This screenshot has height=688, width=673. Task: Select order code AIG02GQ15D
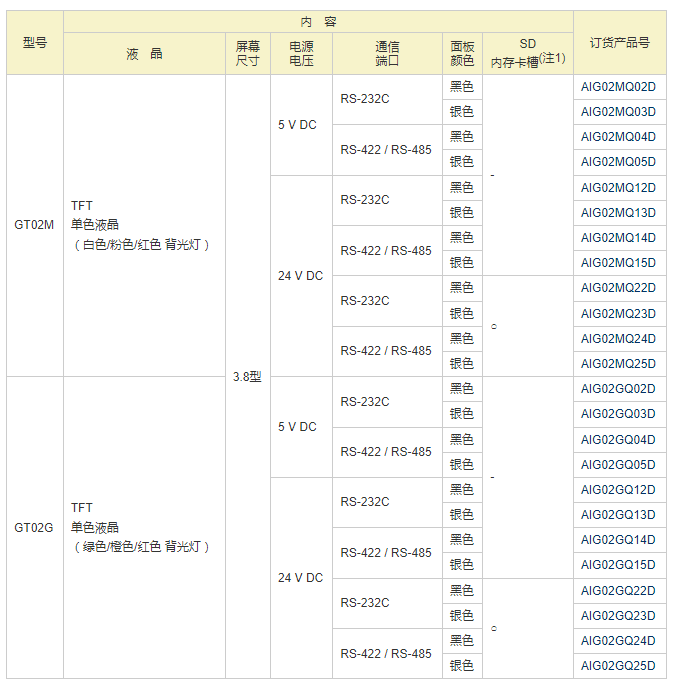[x=618, y=565]
